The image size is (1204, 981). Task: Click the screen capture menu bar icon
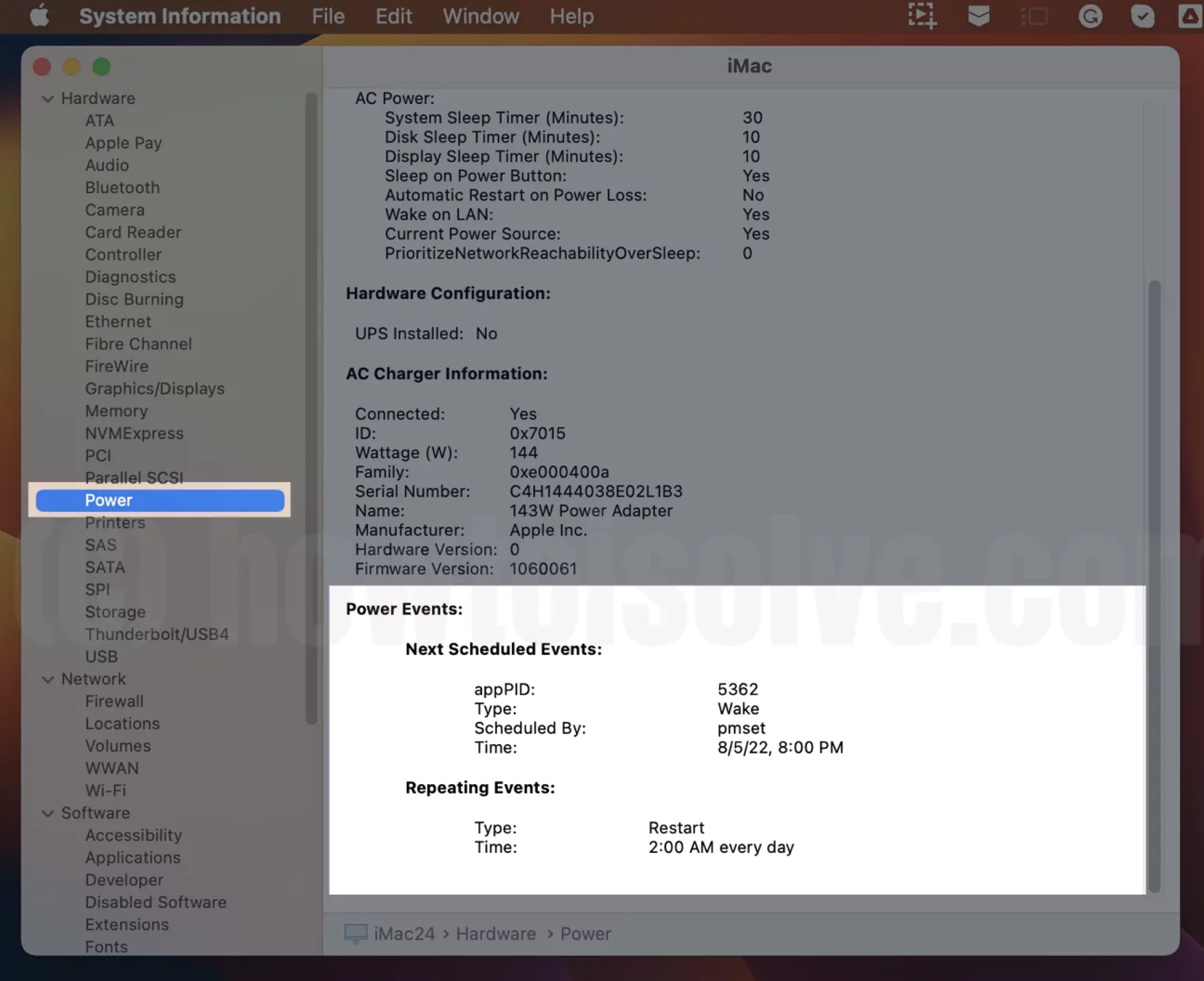tap(922, 16)
